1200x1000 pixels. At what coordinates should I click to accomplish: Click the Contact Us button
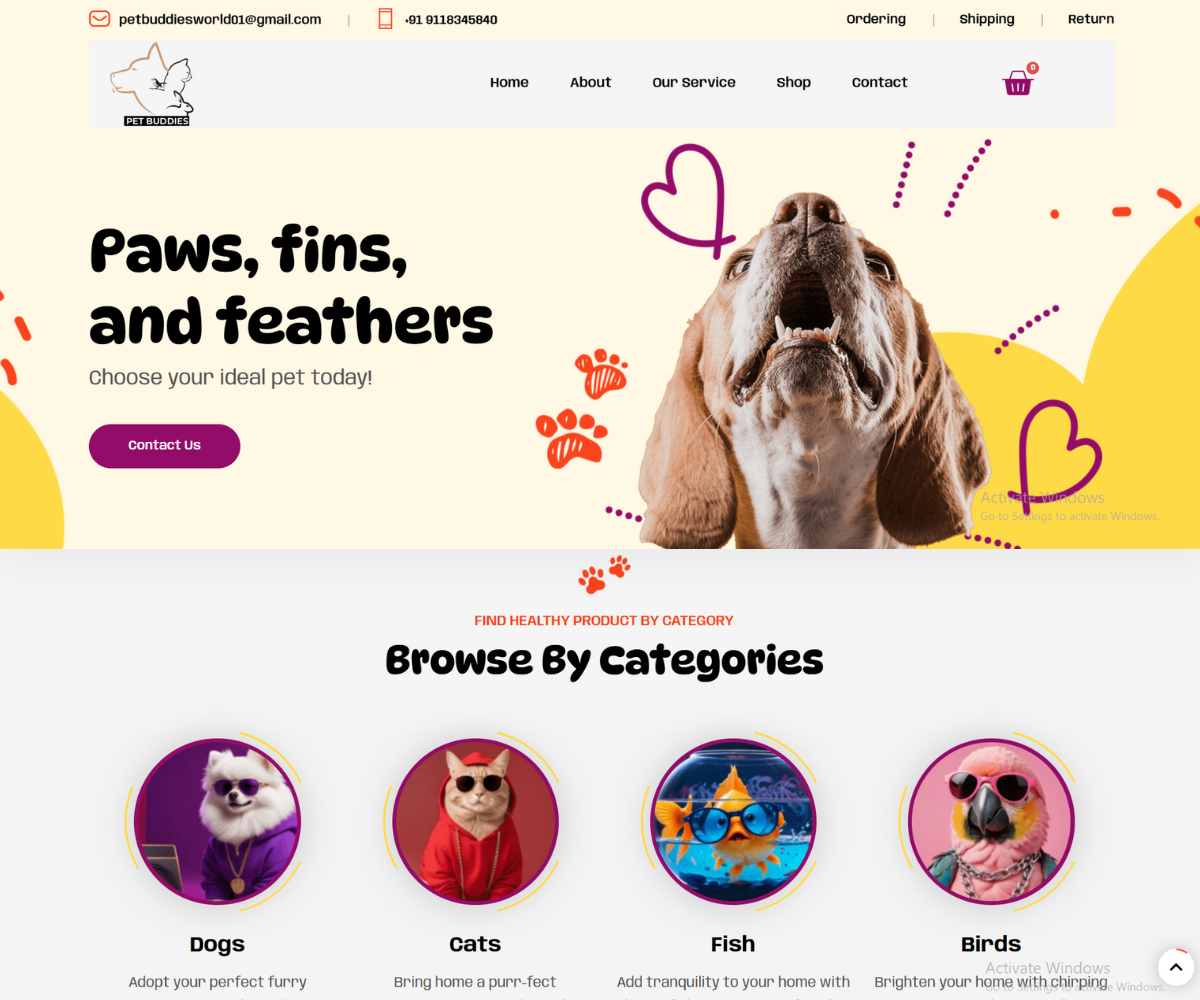coord(165,446)
